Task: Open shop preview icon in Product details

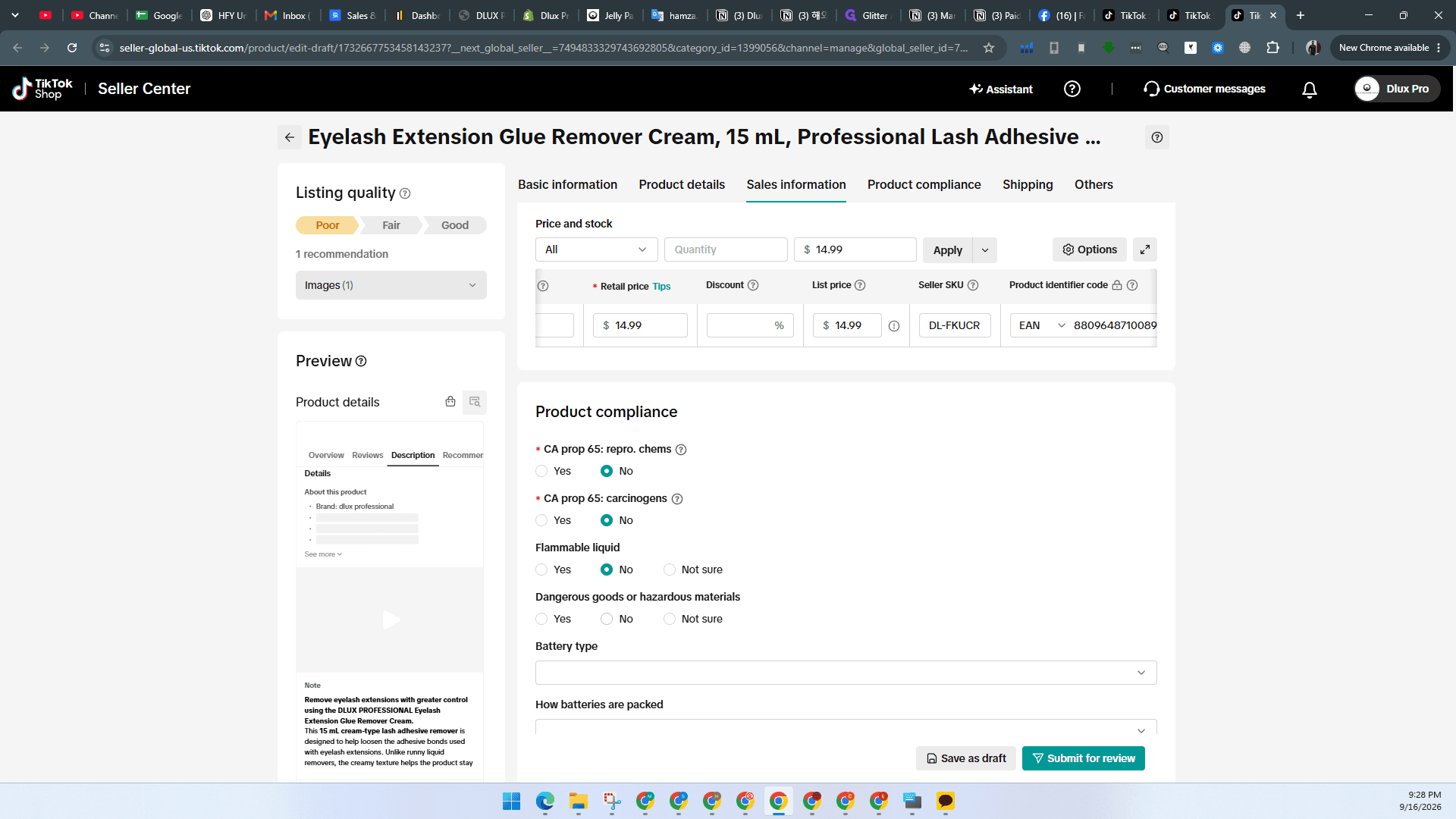Action: coord(450,401)
